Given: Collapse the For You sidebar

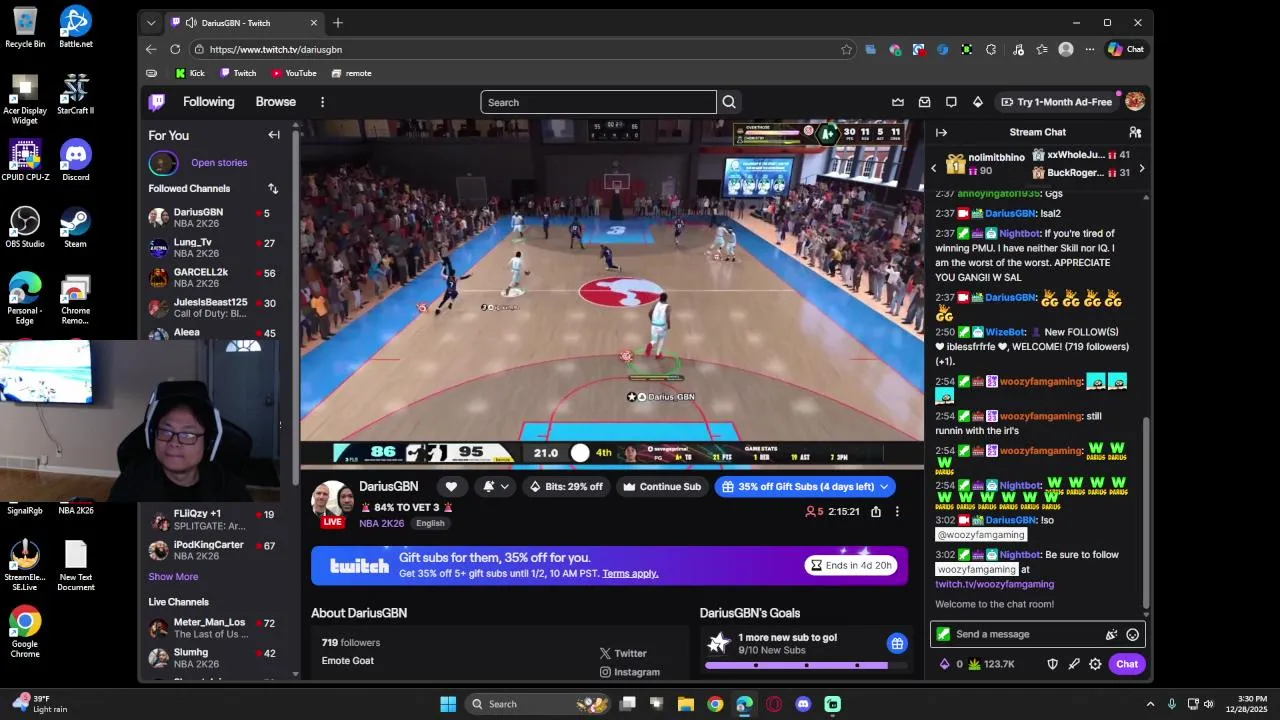Looking at the screenshot, I should click(274, 135).
